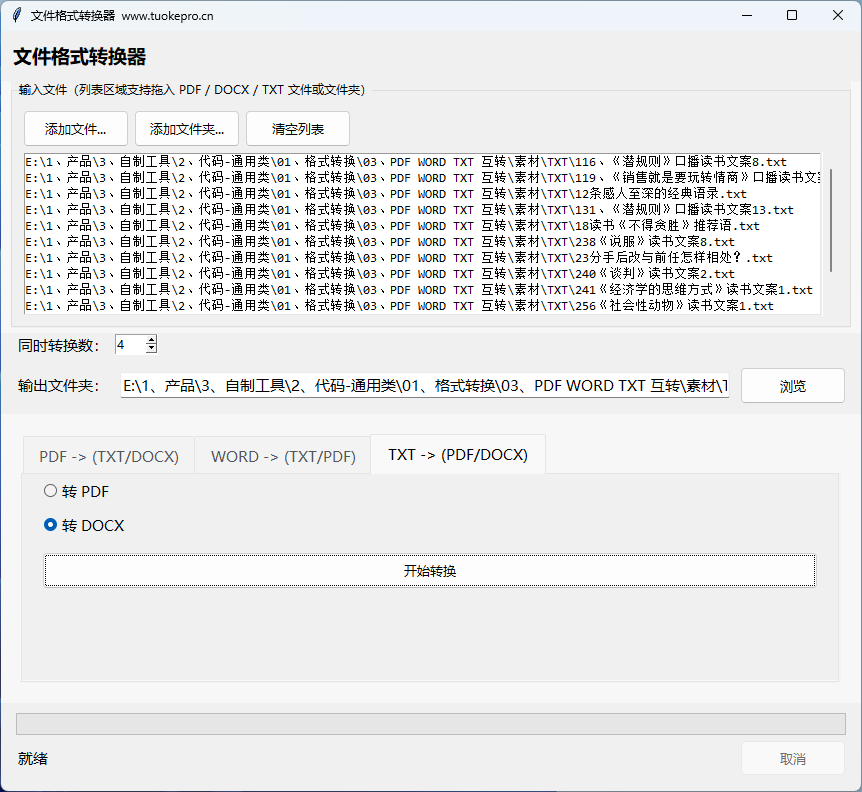Open the WORD -> (TXT/PDF) tab
The height and width of the screenshot is (792, 862).
tap(283, 456)
